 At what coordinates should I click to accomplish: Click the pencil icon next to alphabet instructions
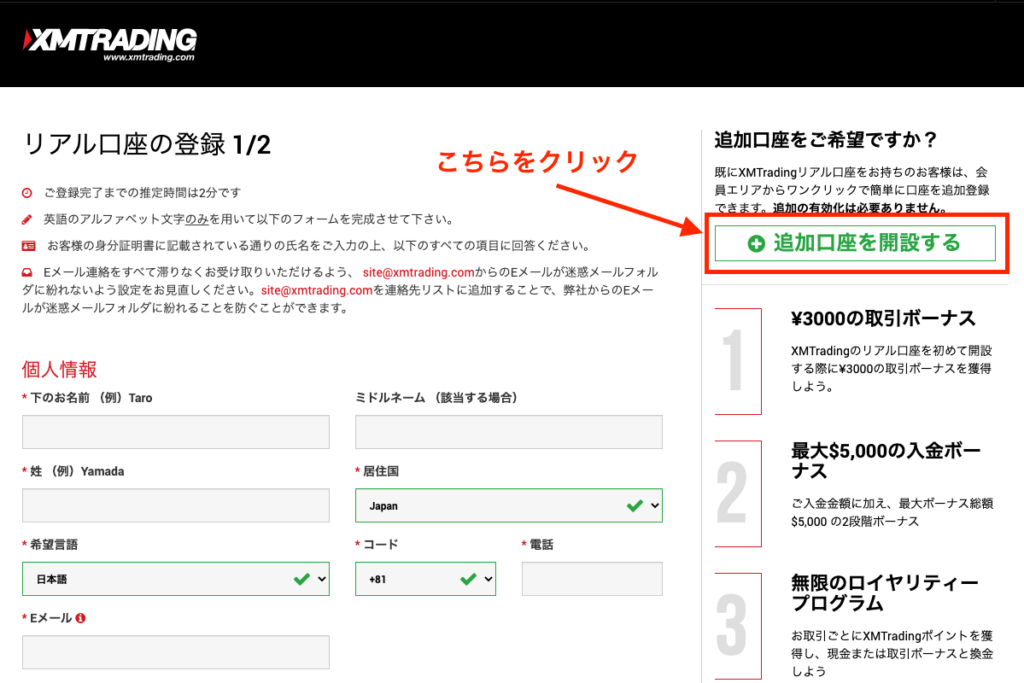27,219
